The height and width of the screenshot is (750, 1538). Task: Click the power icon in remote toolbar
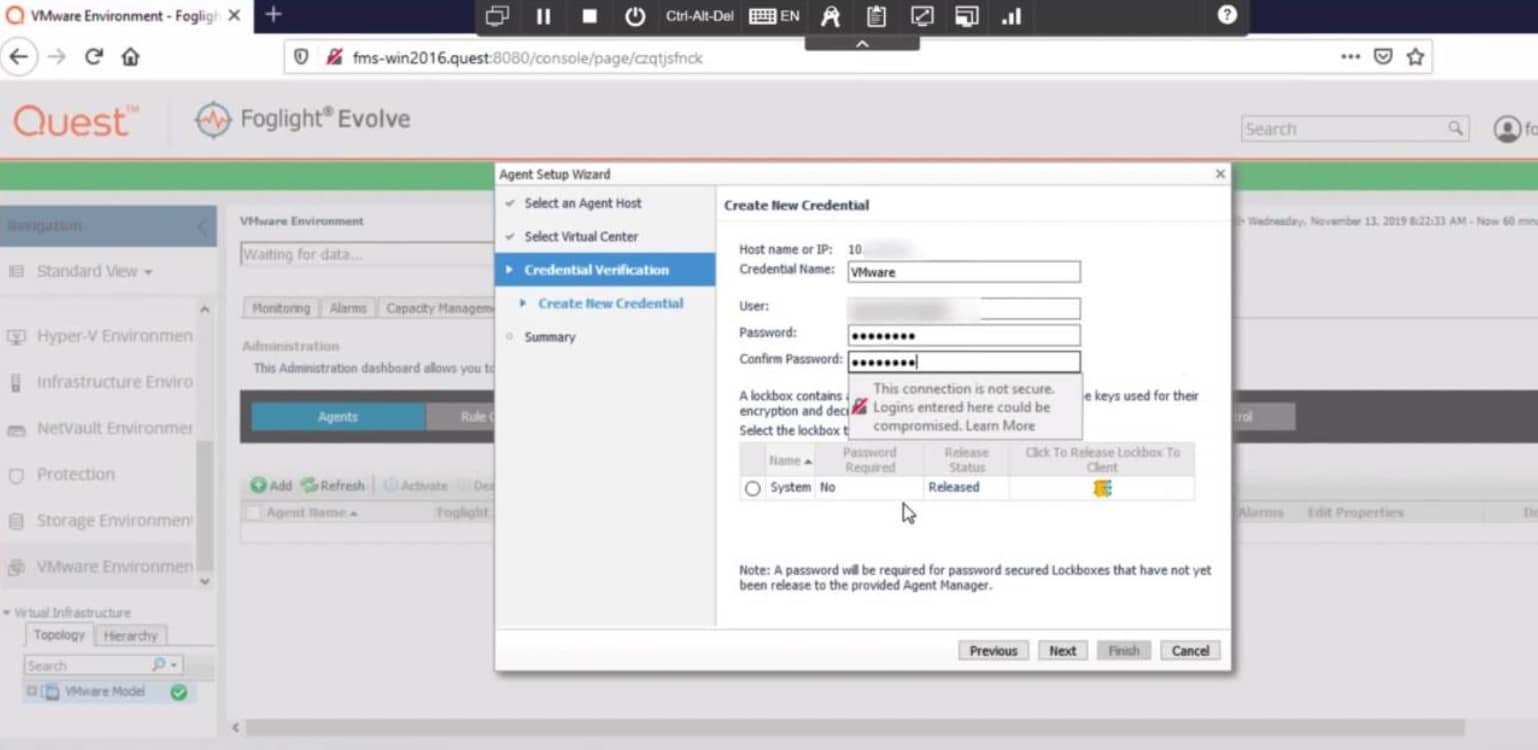click(x=635, y=16)
